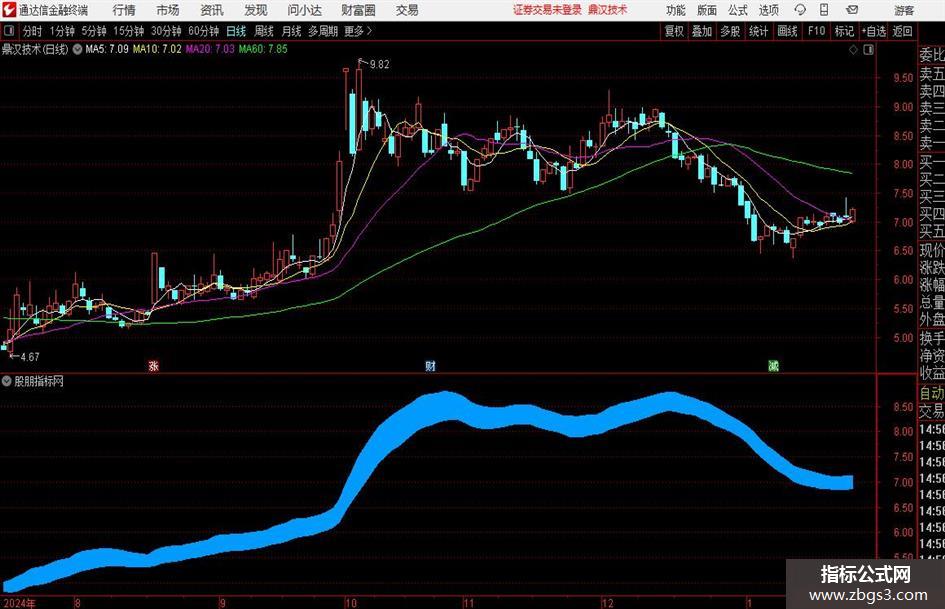Image resolution: width=945 pixels, height=609 pixels.
Task: Open the mobile phone icon
Action: 824,10
